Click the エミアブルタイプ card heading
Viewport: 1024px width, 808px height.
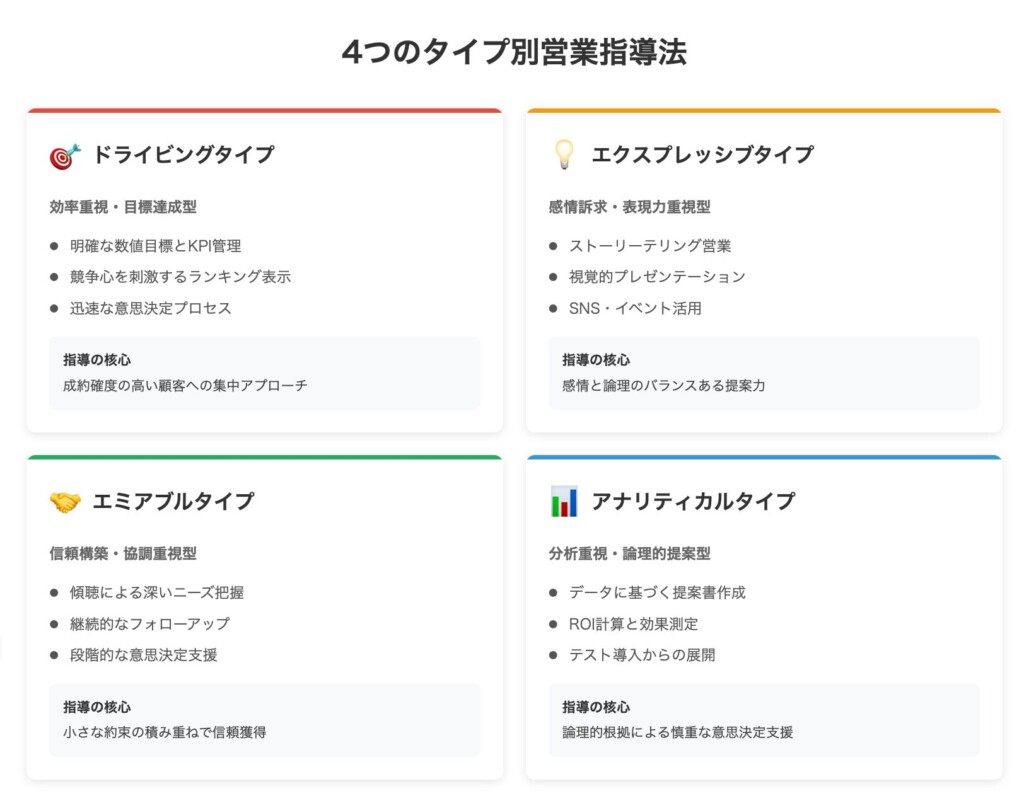click(x=174, y=502)
